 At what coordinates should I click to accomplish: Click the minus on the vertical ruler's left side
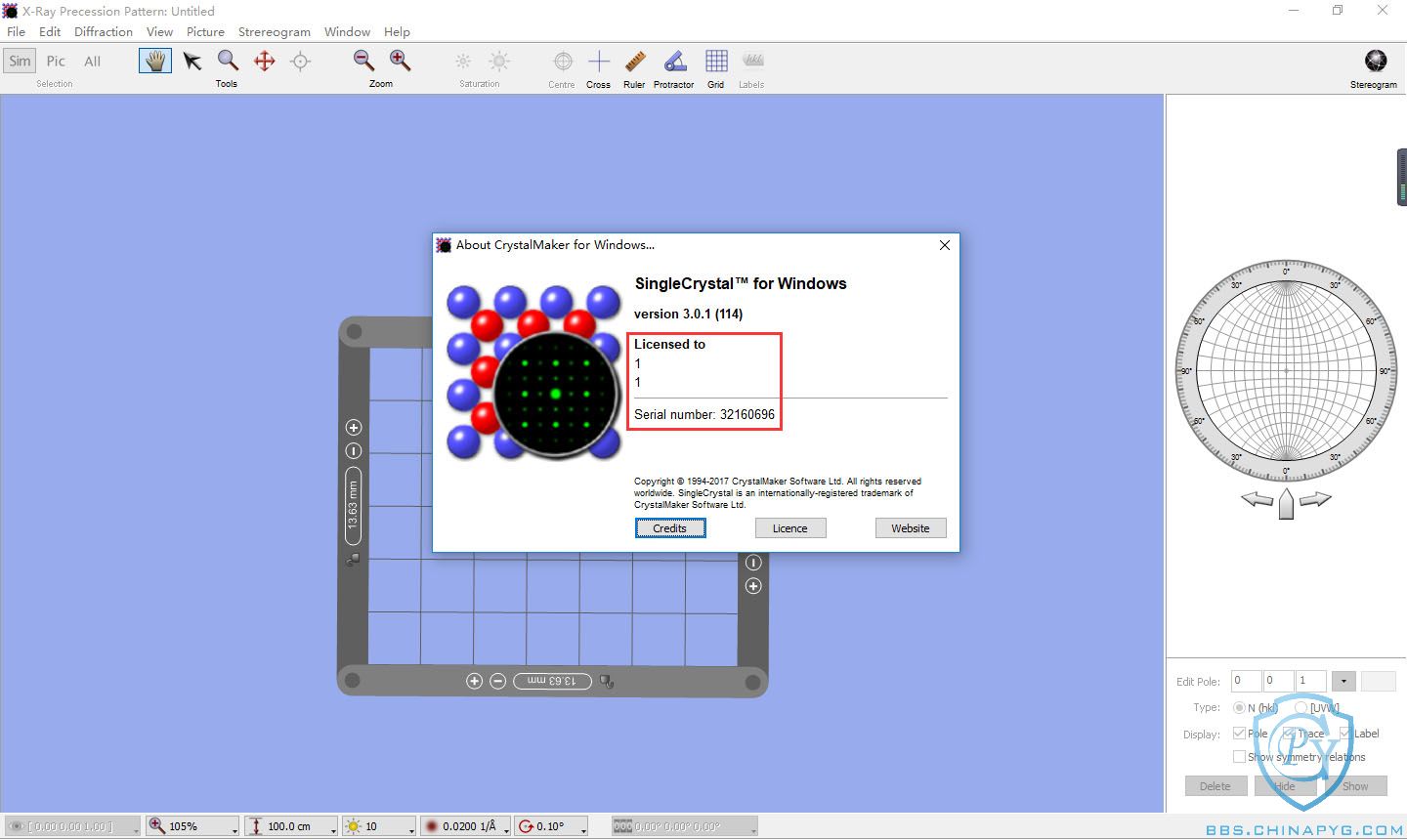[x=354, y=450]
